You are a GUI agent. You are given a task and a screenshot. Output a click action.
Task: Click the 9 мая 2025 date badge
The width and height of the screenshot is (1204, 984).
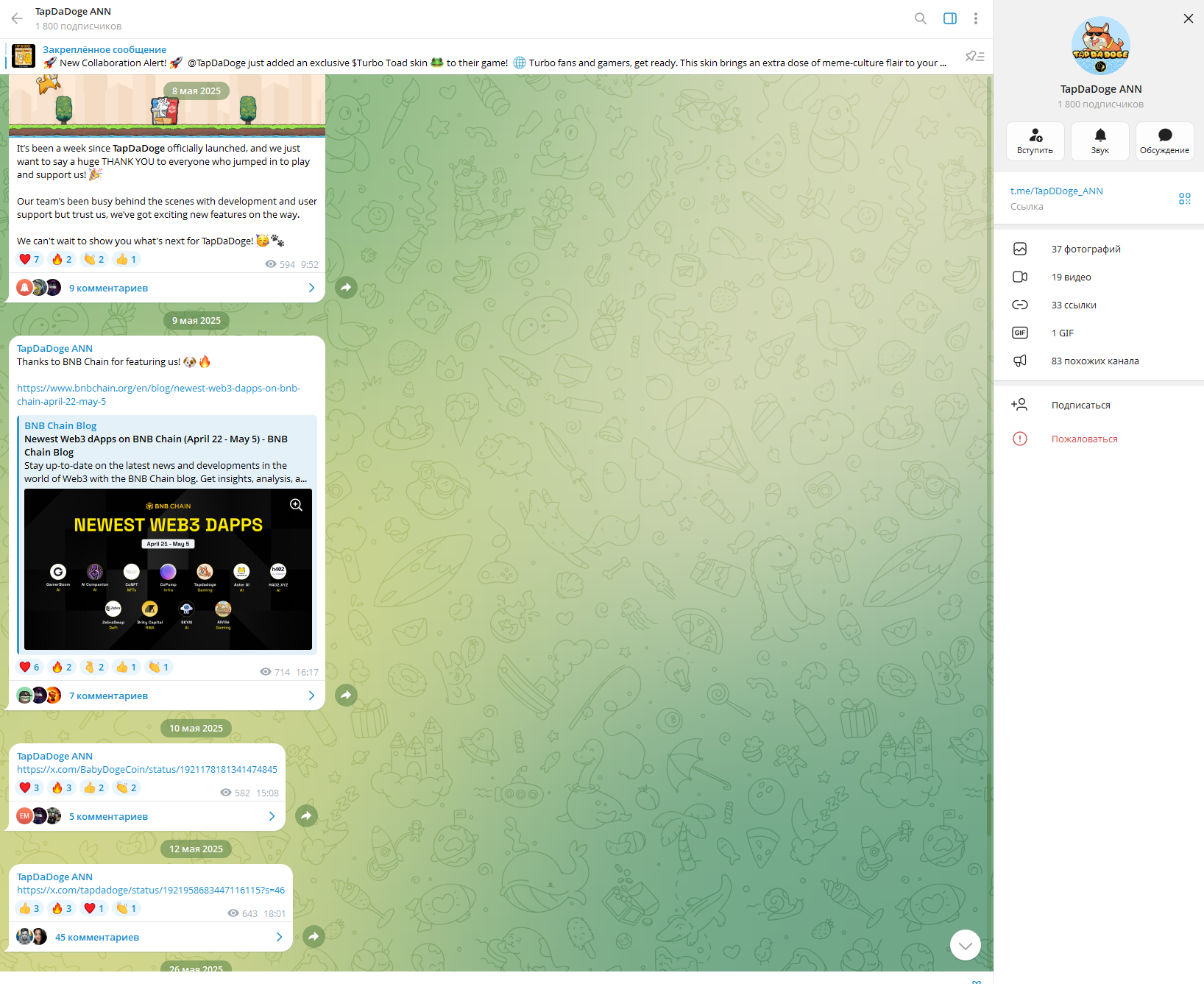coord(196,321)
